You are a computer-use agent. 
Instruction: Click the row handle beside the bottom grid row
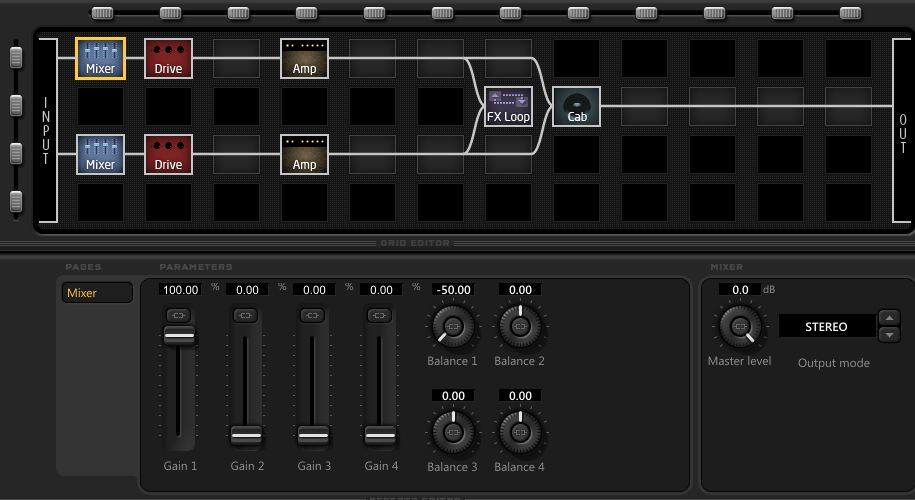point(16,202)
